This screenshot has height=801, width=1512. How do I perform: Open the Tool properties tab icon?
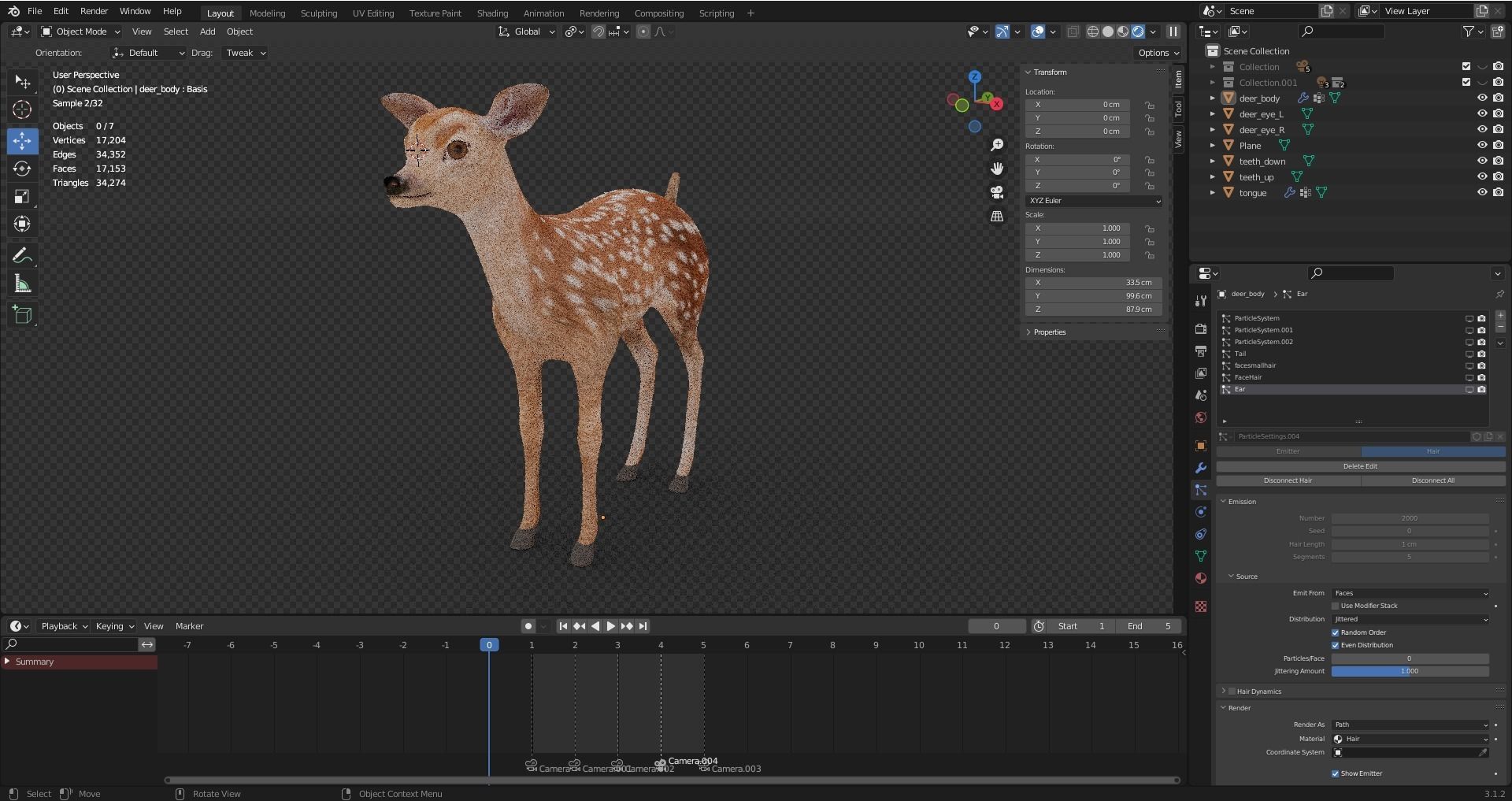pos(1200,301)
